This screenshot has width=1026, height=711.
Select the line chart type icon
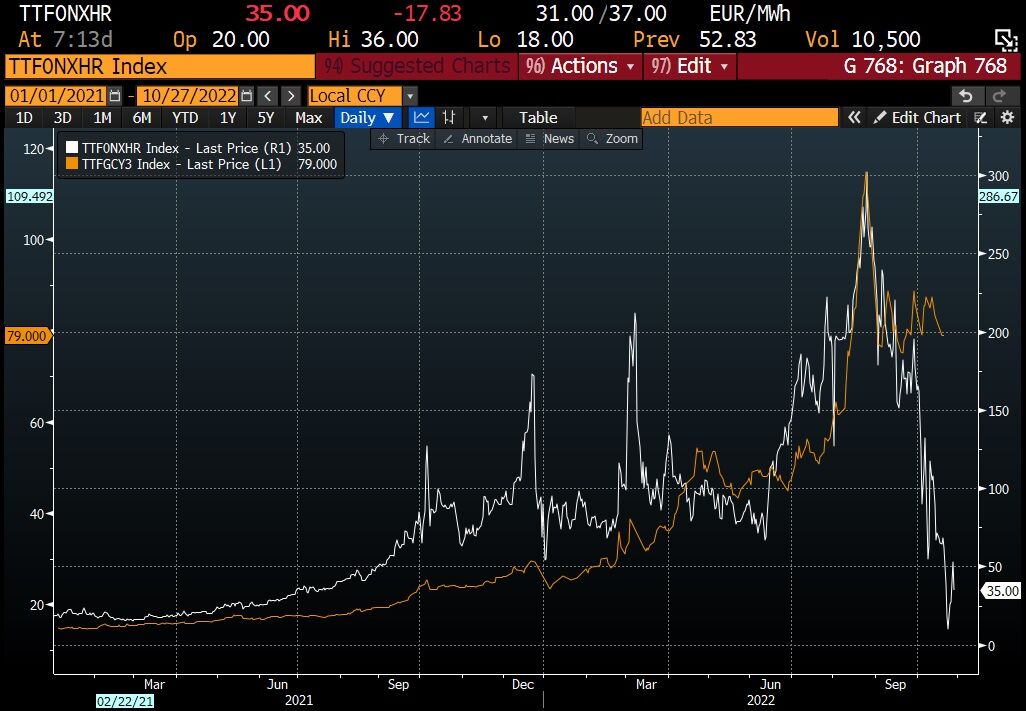tap(421, 118)
